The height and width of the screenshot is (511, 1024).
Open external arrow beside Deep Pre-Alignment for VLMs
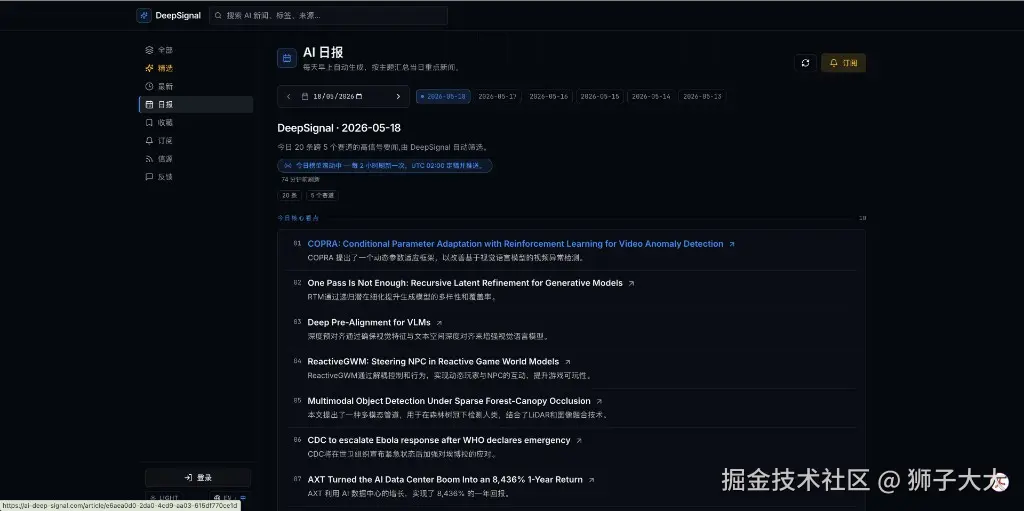click(x=439, y=323)
